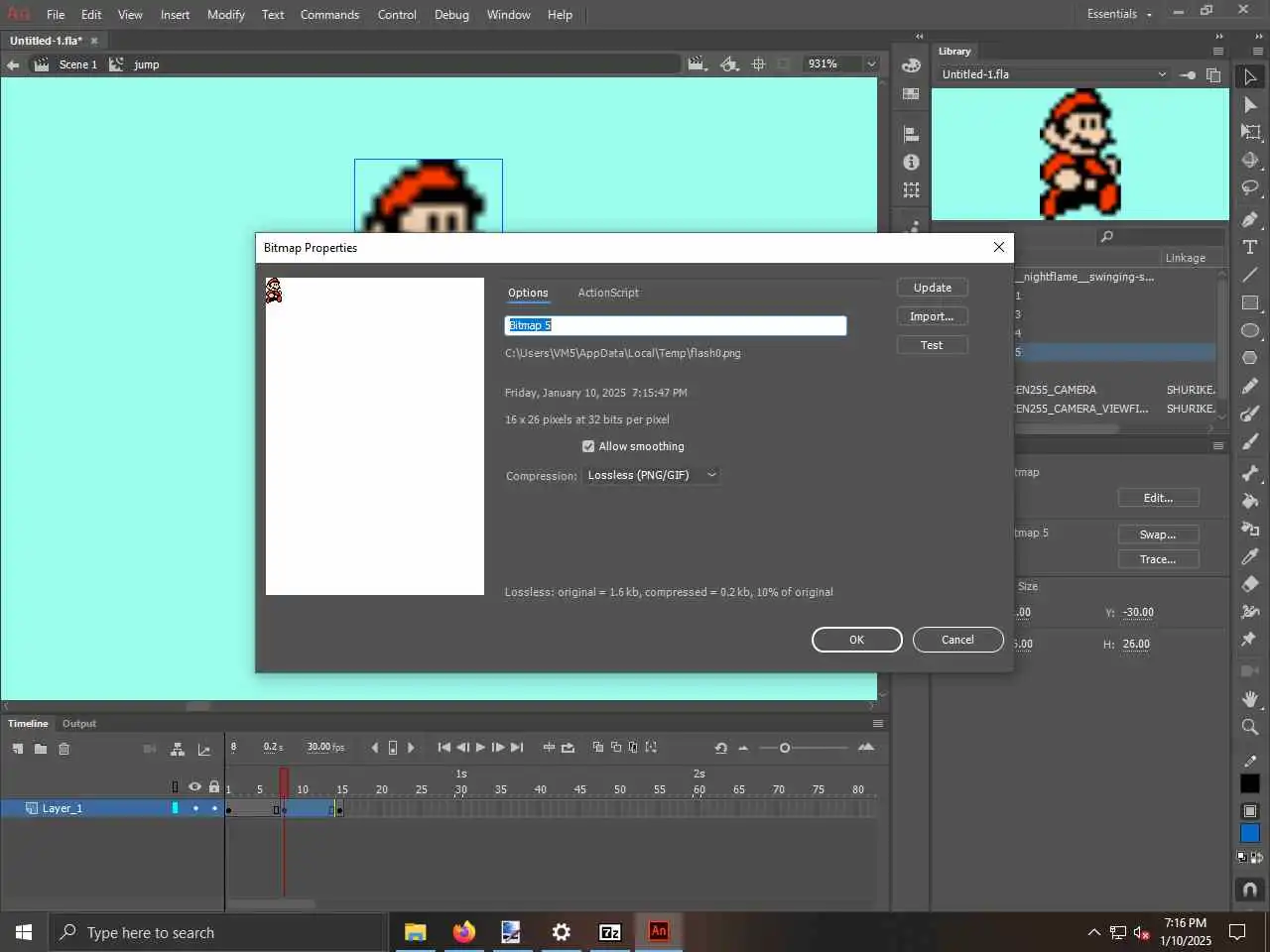The image size is (1270, 952).
Task: Open the black stroke color swatch
Action: point(1250,783)
